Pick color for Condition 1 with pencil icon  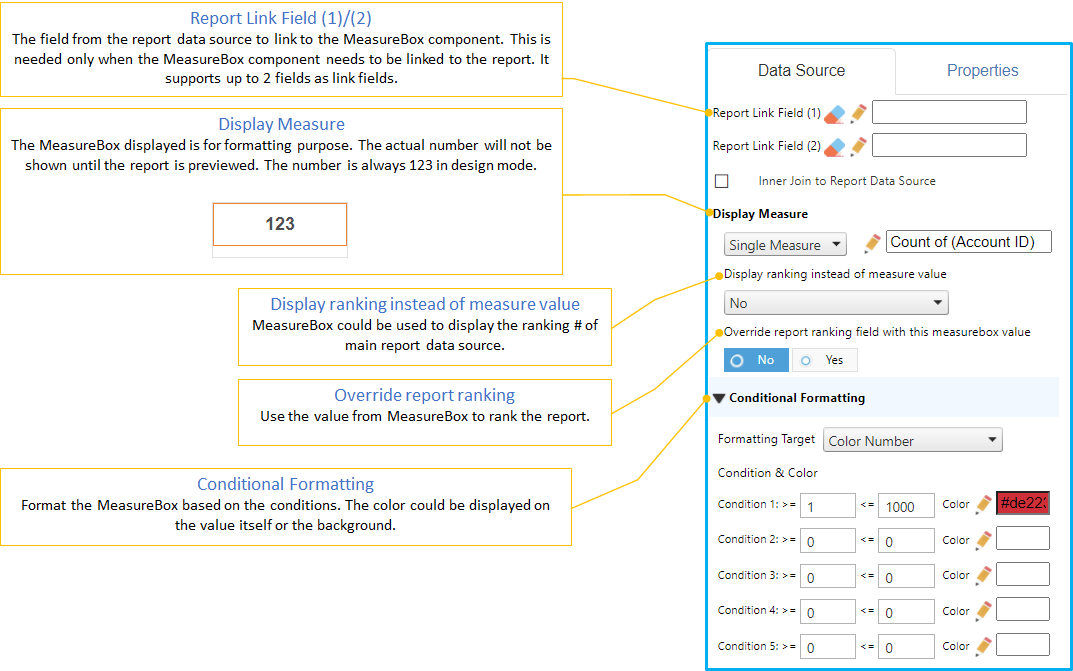[983, 504]
